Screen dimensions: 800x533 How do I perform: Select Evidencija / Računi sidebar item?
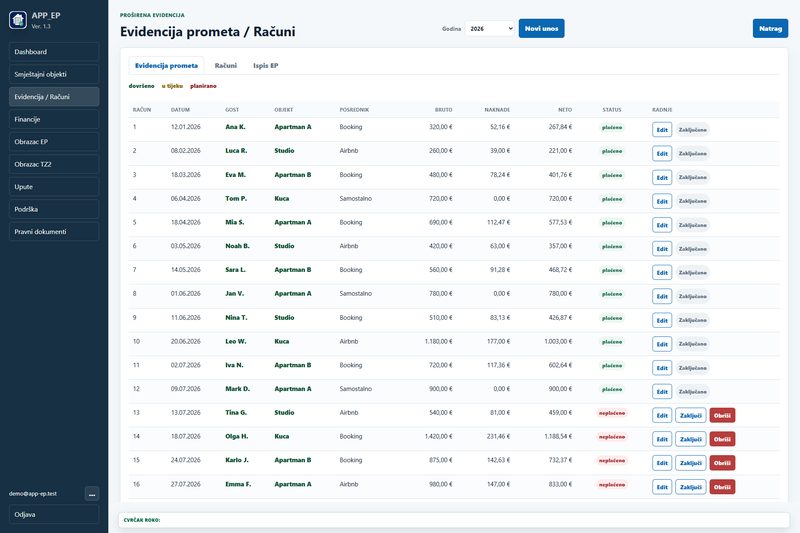point(54,97)
